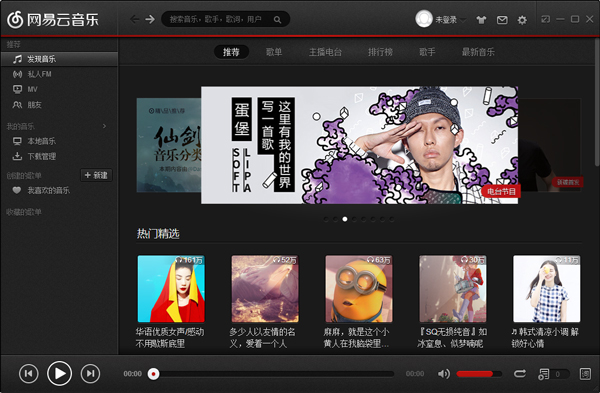Select the active third carousel dot
Screen dimensions: 600x393
(345, 219)
